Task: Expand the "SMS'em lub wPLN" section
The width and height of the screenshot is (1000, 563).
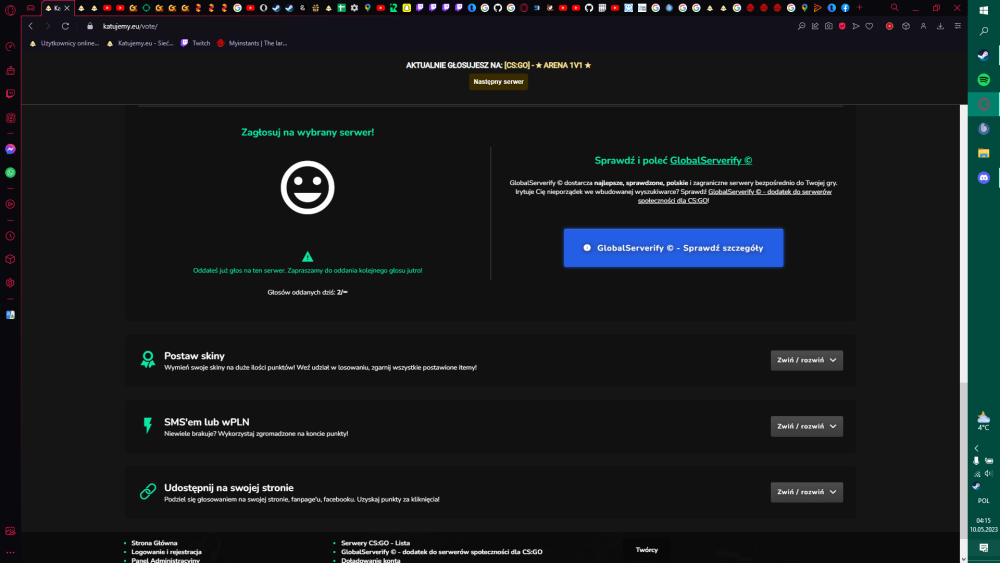Action: pyautogui.click(x=807, y=427)
